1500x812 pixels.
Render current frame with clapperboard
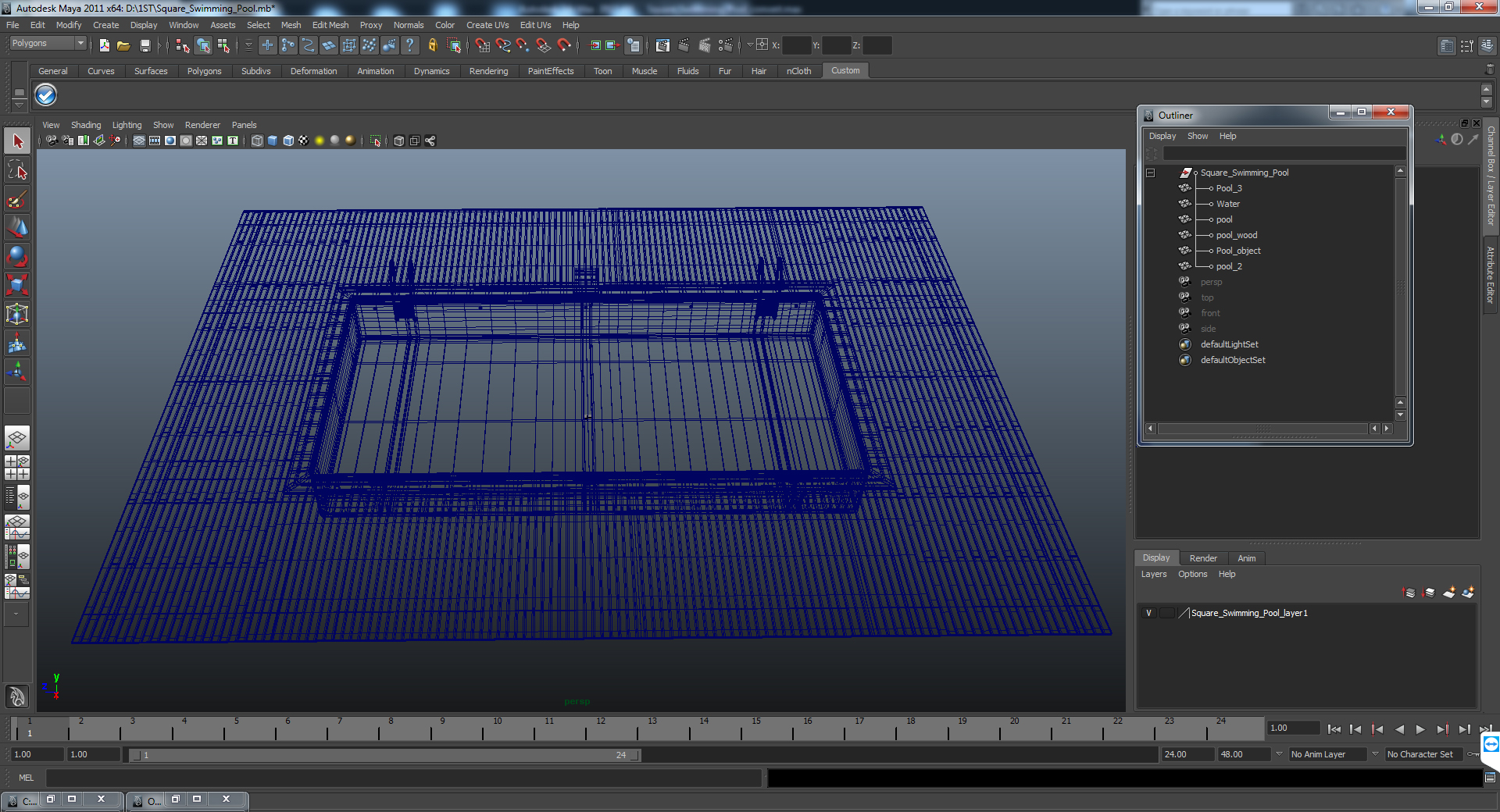684,45
